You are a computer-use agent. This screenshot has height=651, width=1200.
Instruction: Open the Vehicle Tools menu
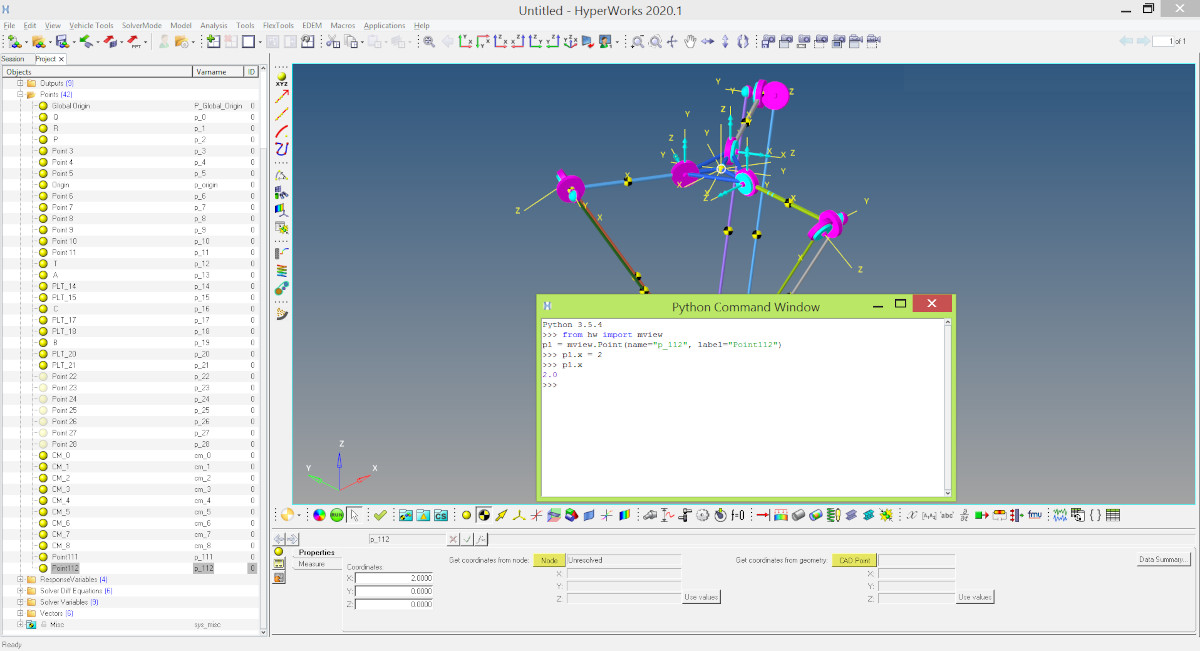(90, 25)
